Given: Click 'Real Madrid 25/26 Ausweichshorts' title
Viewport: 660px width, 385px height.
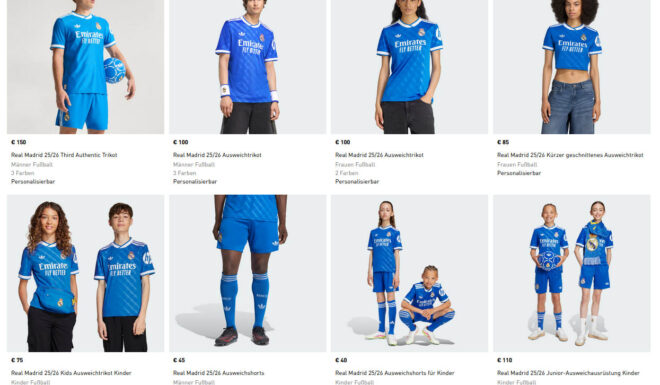Looking at the screenshot, I should pyautogui.click(x=218, y=373).
